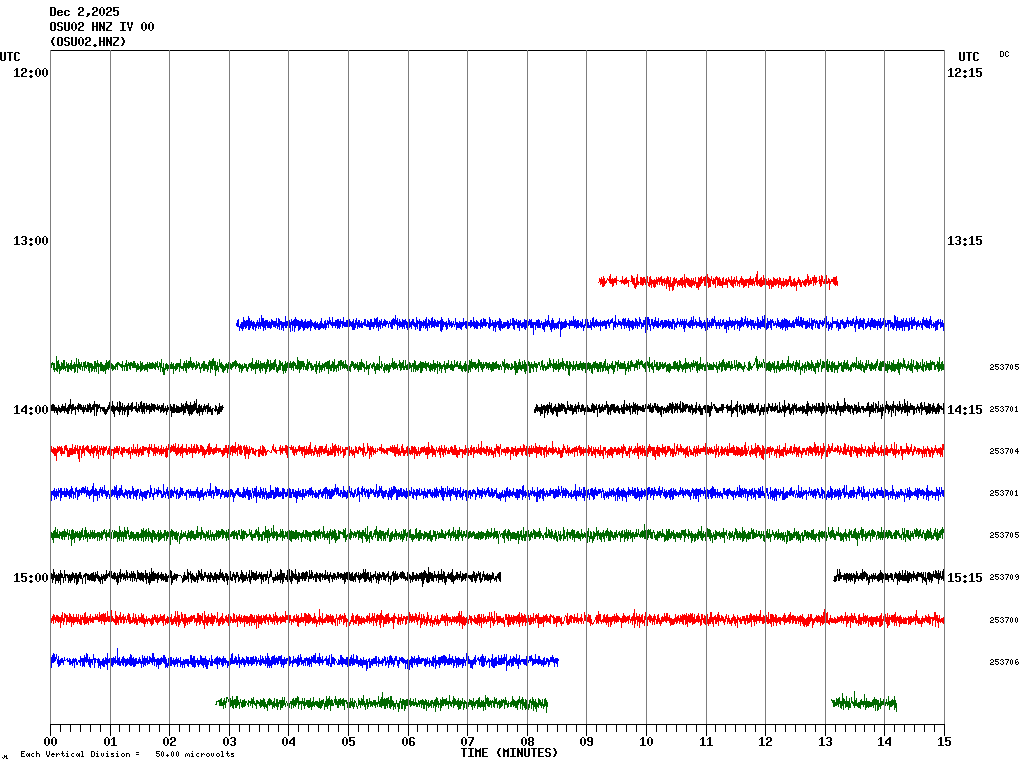Click the 12:00 start time label
This screenshot has width=1024, height=768.
tap(30, 73)
